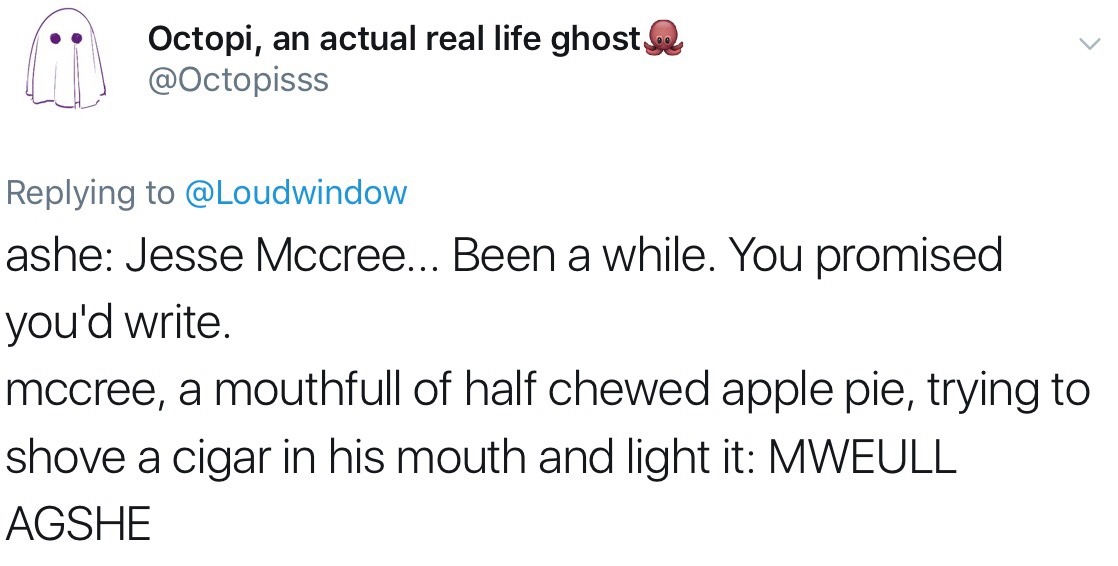Click the 'Replying to' label

tap(90, 192)
